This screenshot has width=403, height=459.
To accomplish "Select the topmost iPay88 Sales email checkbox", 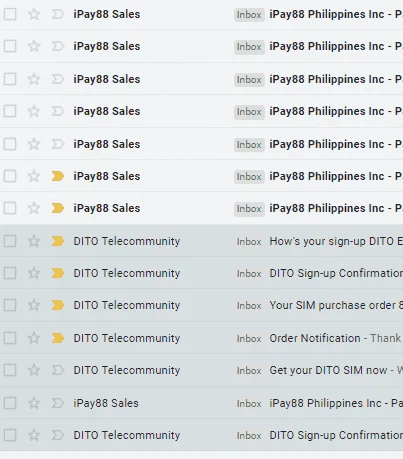I will tap(10, 14).
